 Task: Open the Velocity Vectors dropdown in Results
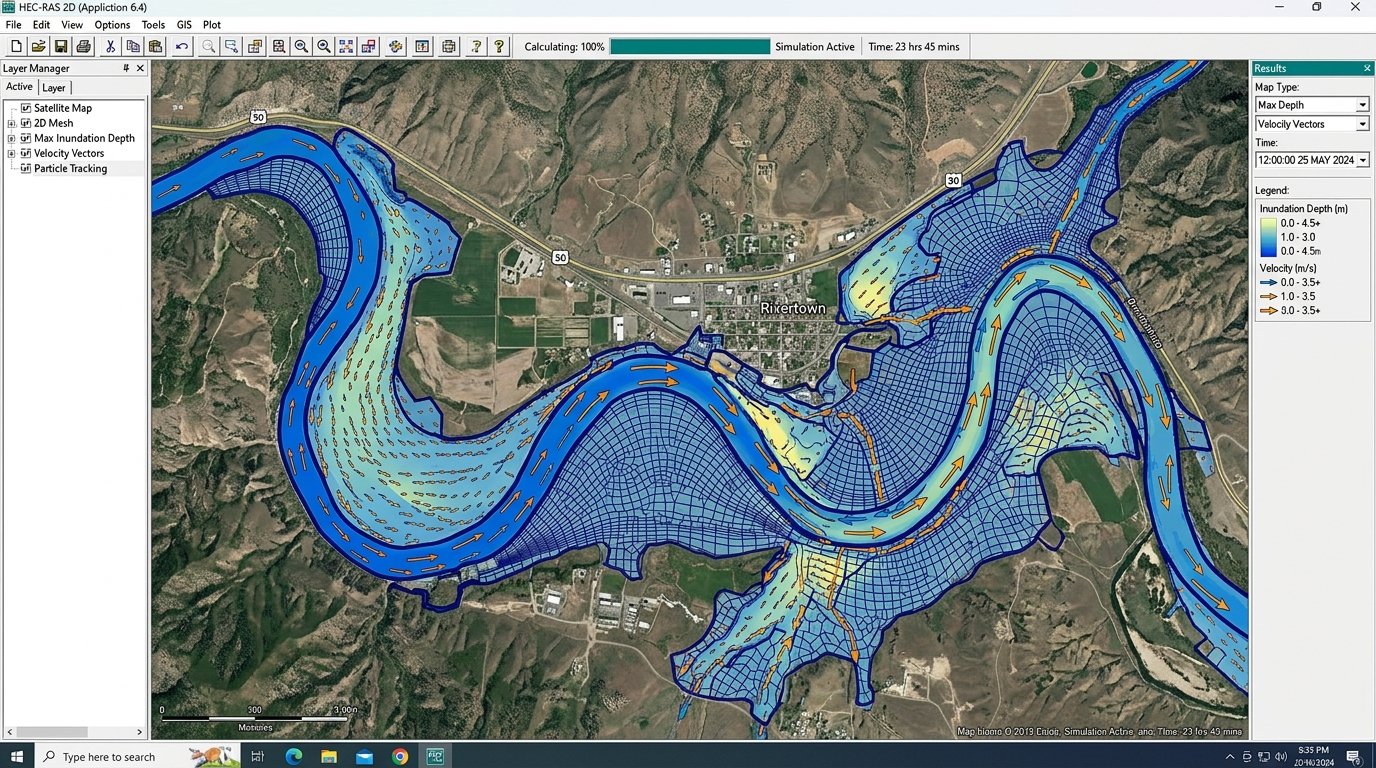coord(1362,124)
